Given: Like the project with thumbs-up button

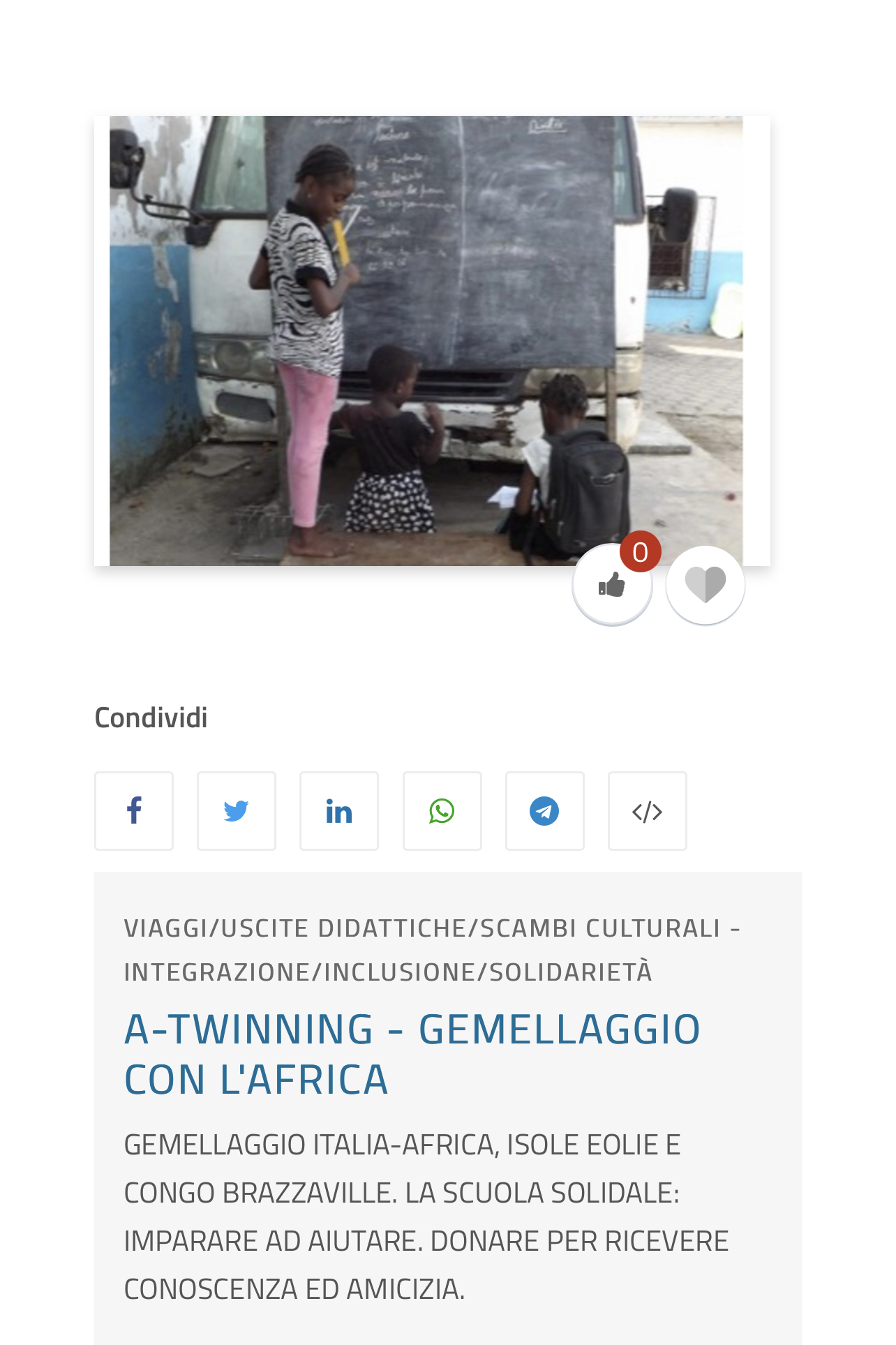Looking at the screenshot, I should [612, 585].
